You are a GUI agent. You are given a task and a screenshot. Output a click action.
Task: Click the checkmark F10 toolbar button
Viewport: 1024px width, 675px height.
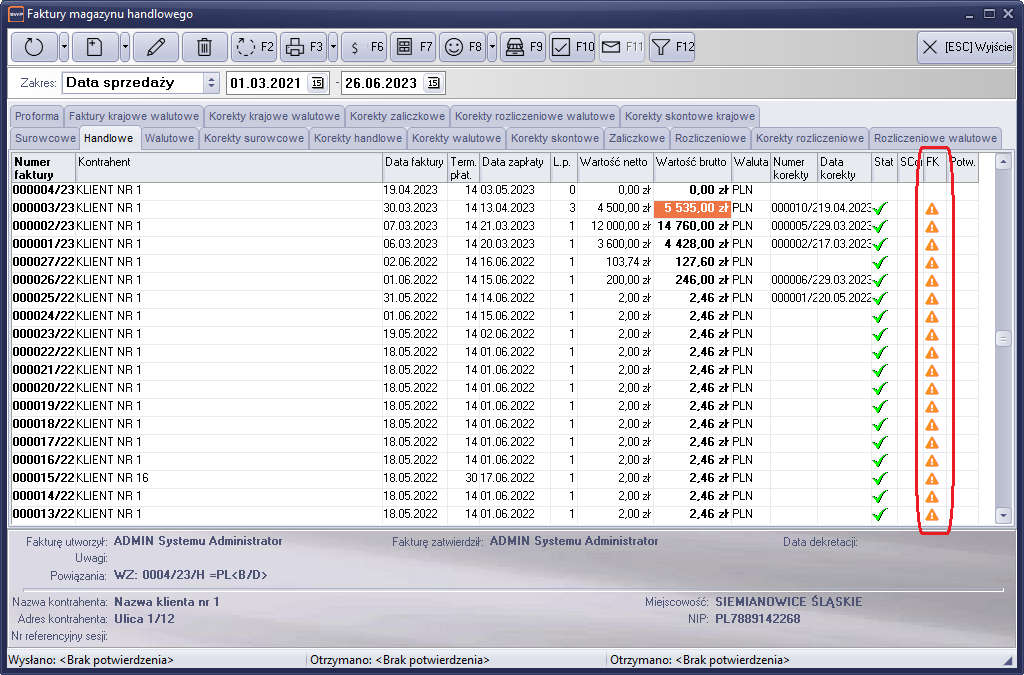point(573,47)
